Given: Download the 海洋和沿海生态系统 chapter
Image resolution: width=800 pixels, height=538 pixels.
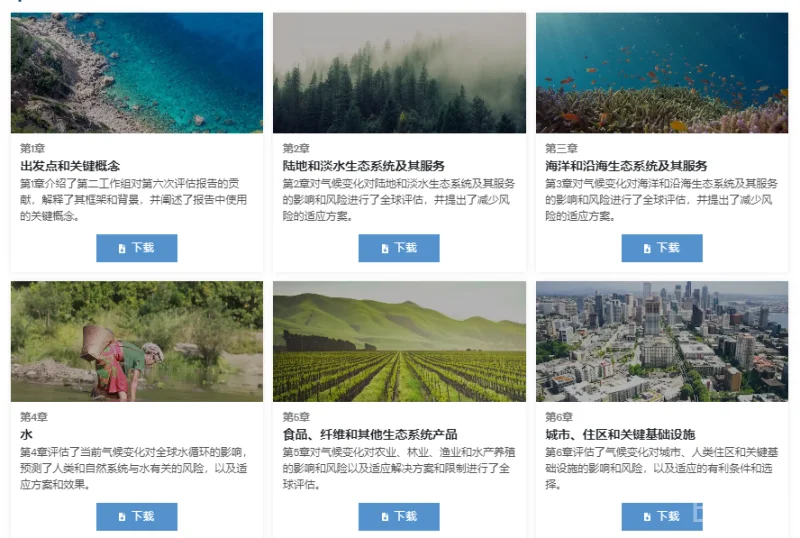Looking at the screenshot, I should pyautogui.click(x=662, y=248).
